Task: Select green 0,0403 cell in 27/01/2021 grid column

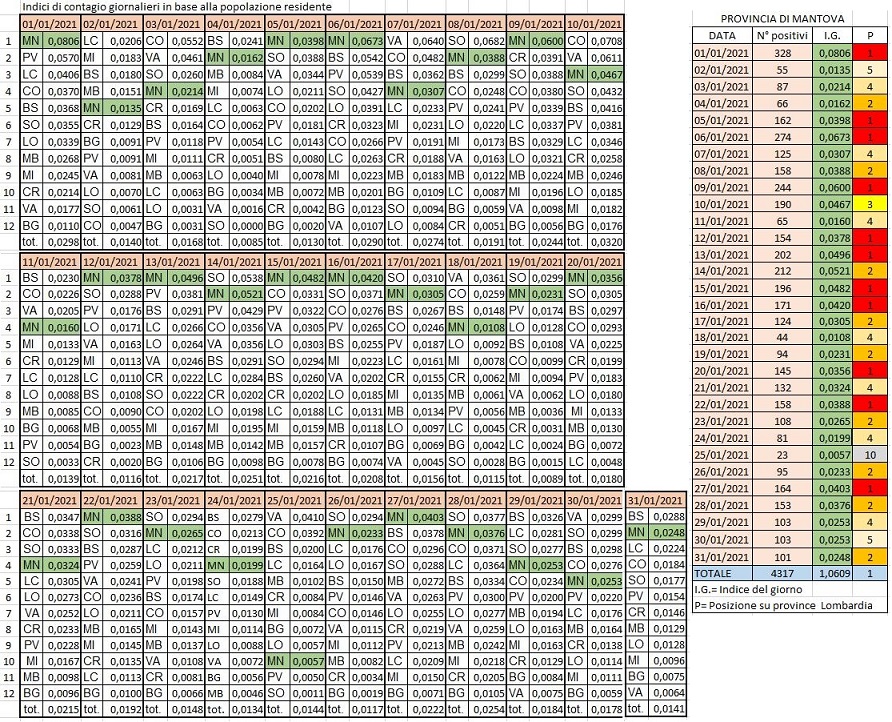Action: pyautogui.click(x=428, y=517)
